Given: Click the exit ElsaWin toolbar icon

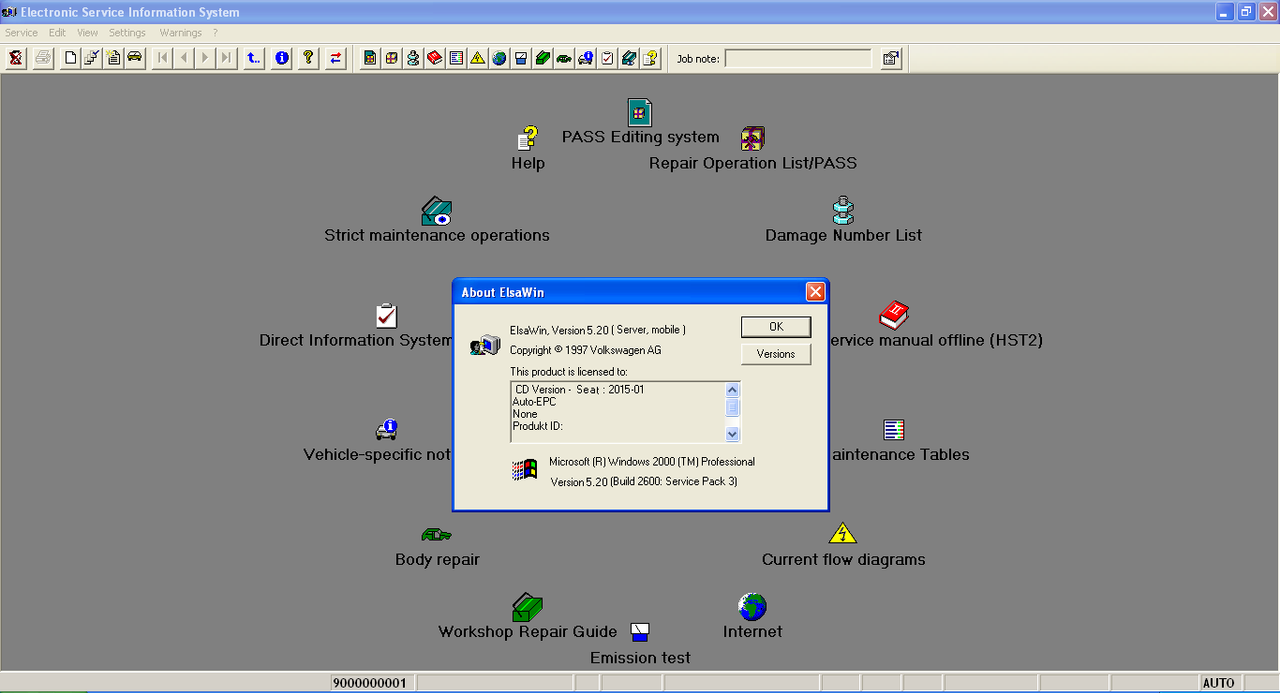Looking at the screenshot, I should tap(16, 58).
